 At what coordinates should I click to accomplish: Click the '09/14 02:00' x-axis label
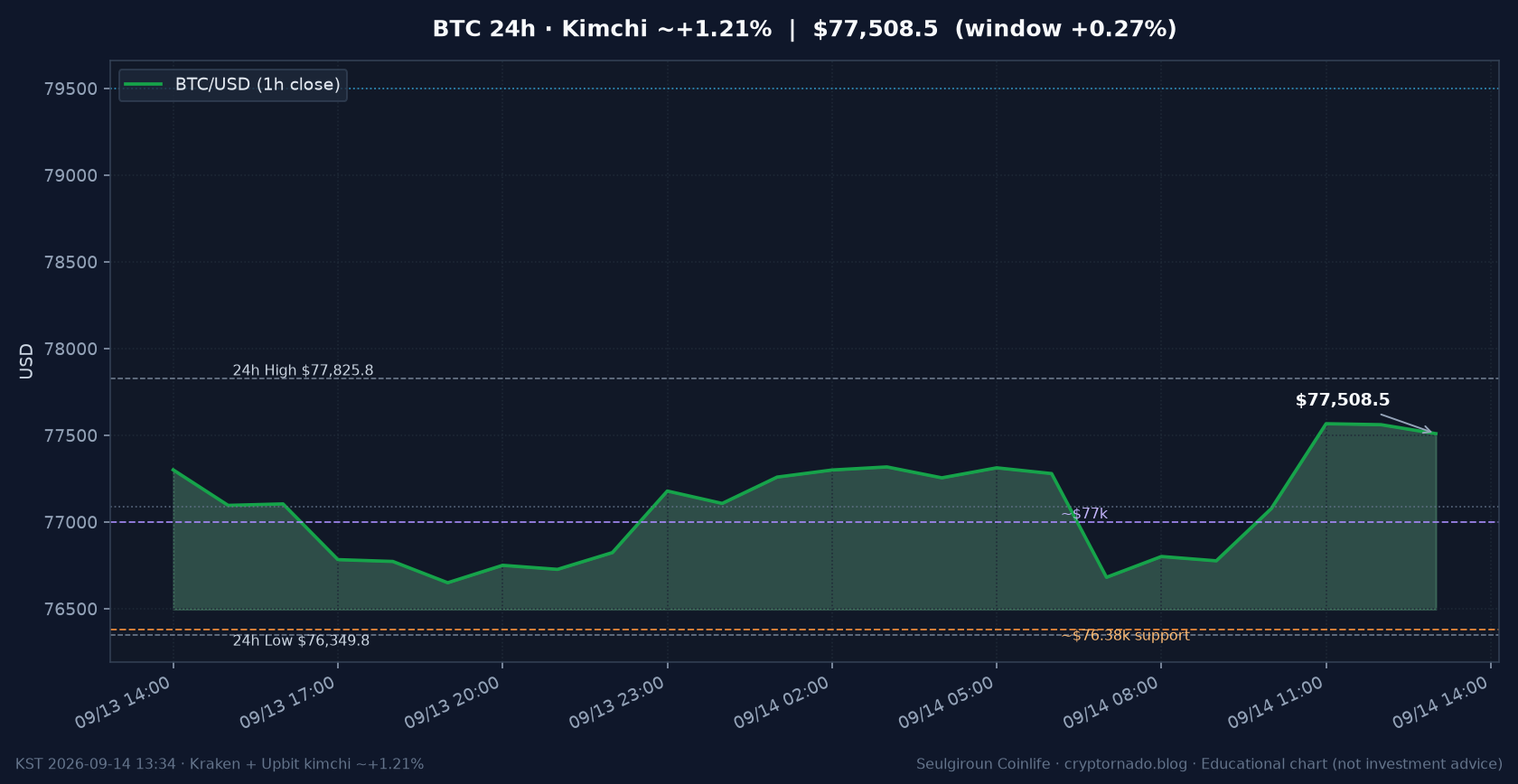[x=782, y=703]
